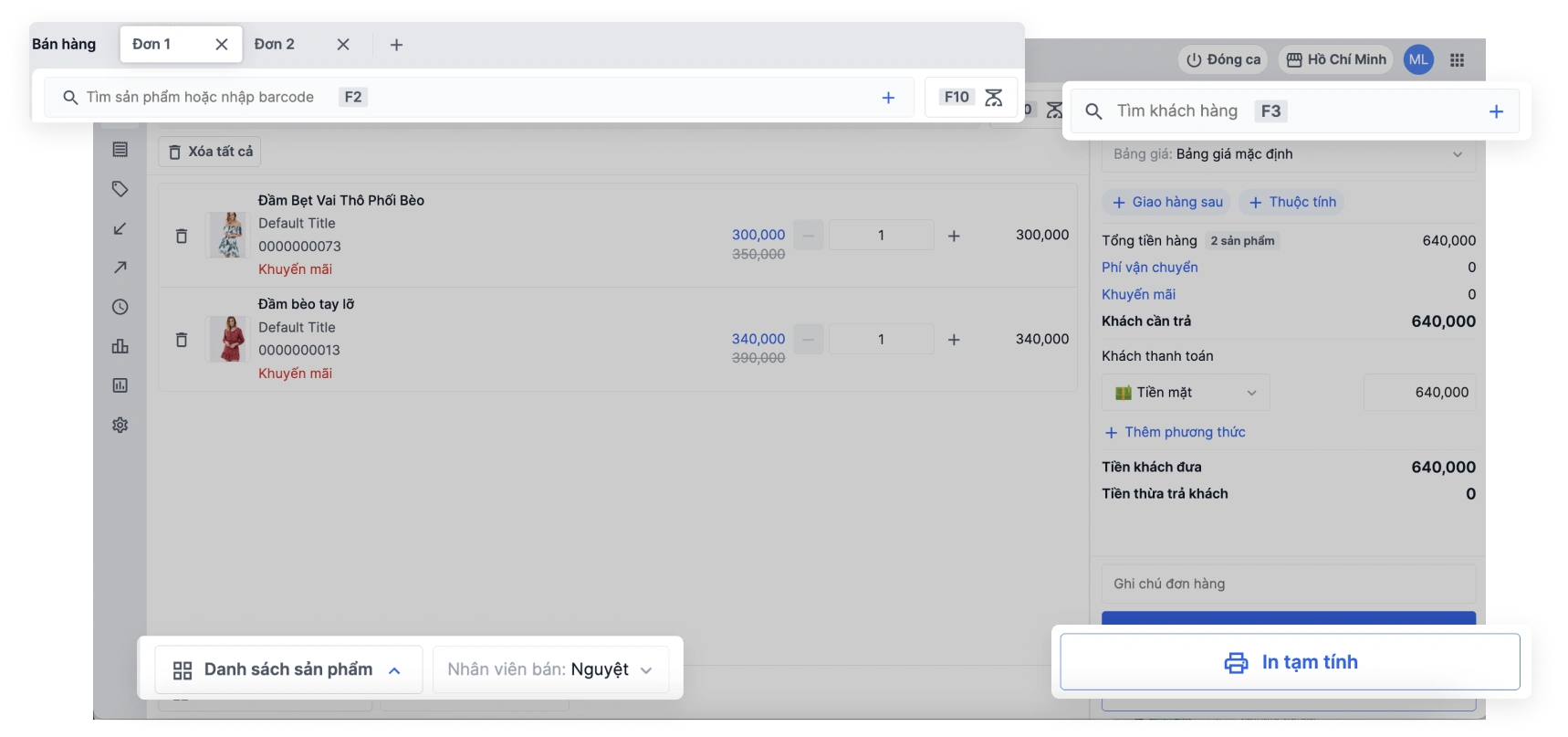
Task: Select the Hồ Chí Minh branch button
Action: [1335, 59]
